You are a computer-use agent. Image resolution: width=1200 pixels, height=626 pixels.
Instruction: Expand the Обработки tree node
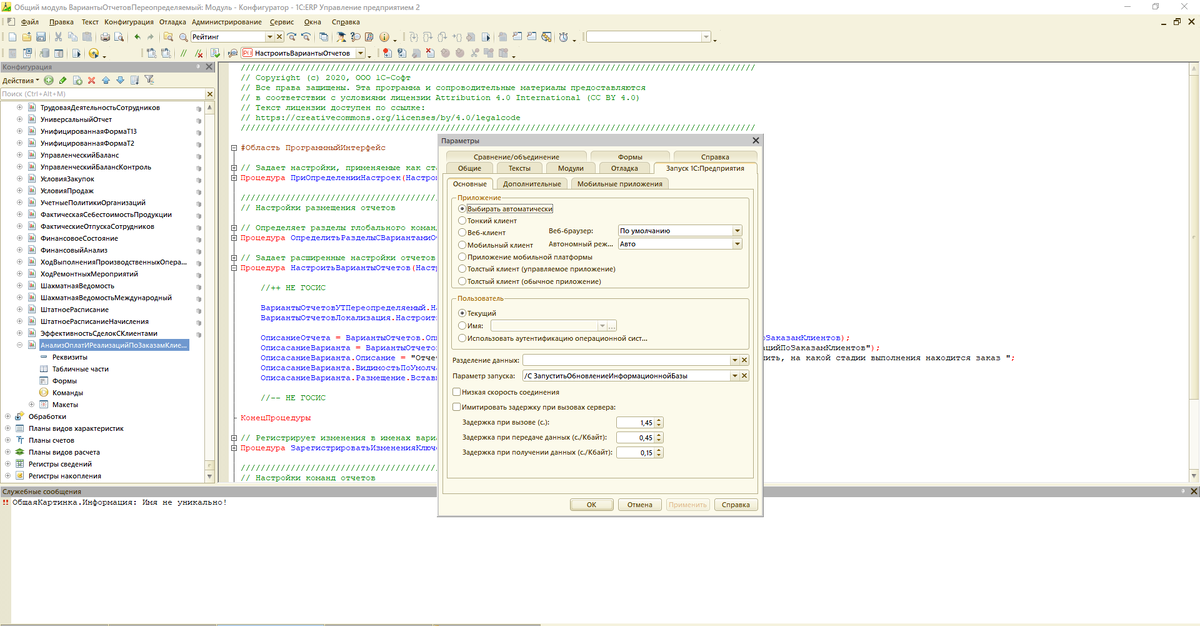(8, 416)
